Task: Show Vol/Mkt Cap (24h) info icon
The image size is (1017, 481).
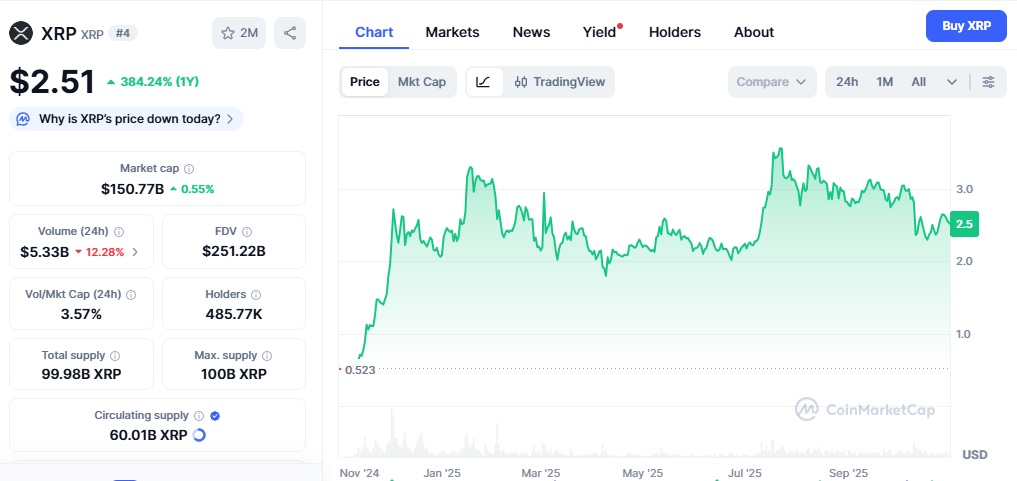Action: click(x=131, y=294)
